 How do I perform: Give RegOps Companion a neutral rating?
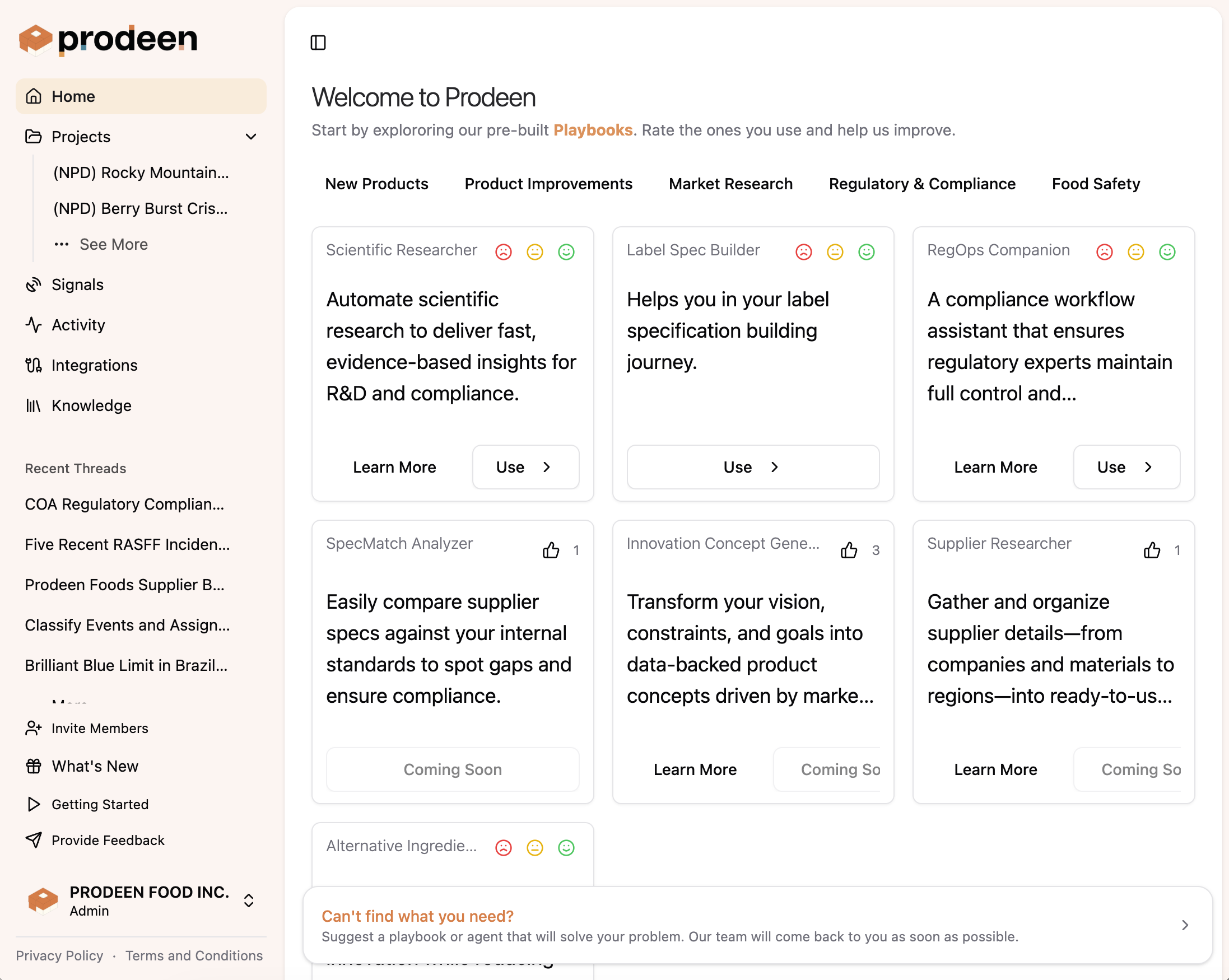(x=1135, y=252)
